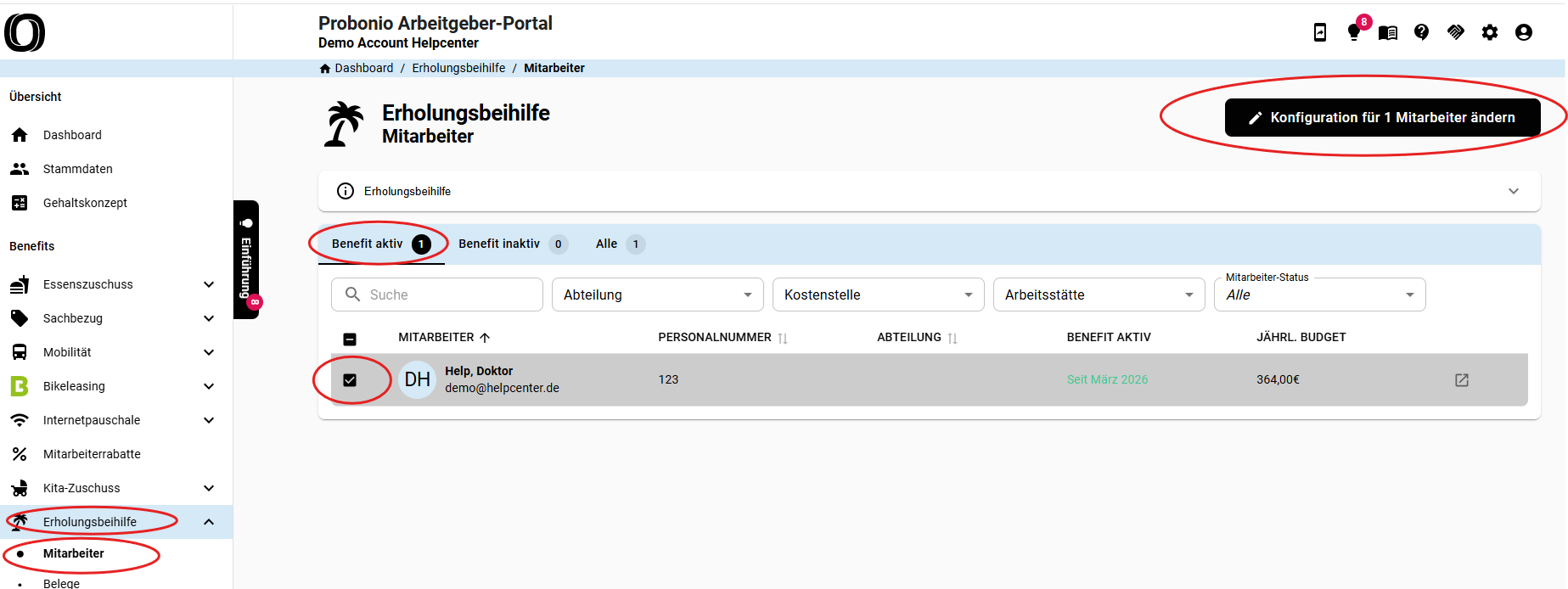Click the Internetpauschale wifi icon
Screen dimensions: 1568x589
click(x=20, y=420)
